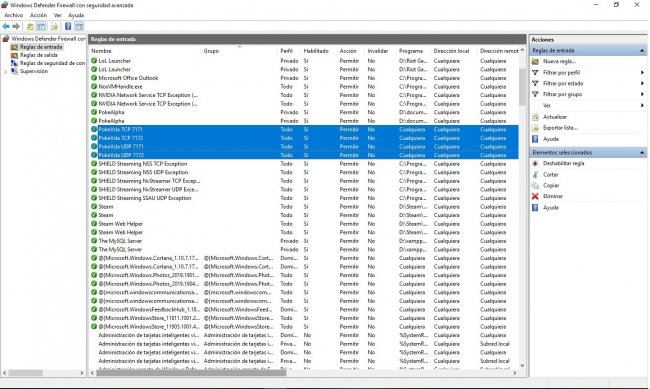Click the tree pane horizontal scrollbar thumb
Image resolution: width=650 pixels, height=389 pixels.
26,373
